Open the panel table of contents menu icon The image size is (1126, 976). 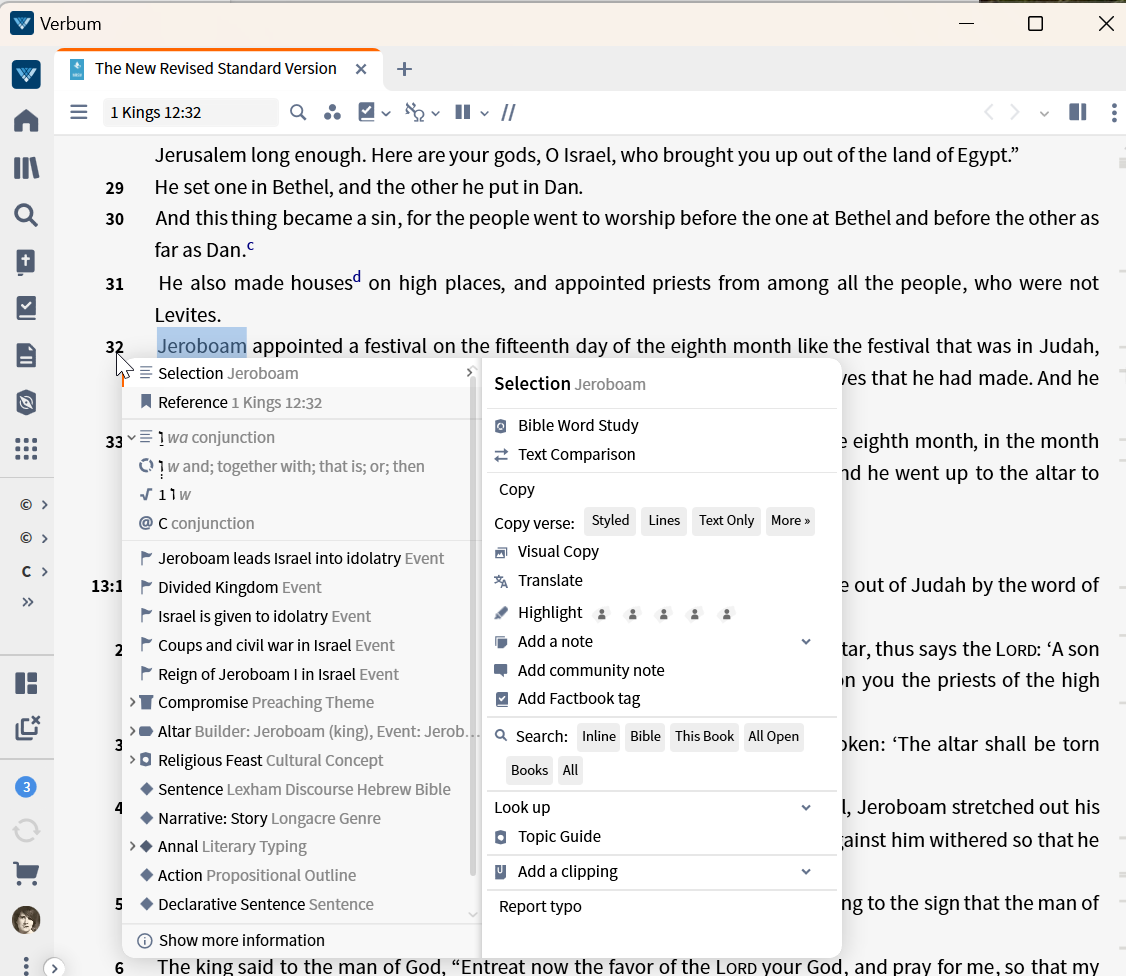(79, 112)
